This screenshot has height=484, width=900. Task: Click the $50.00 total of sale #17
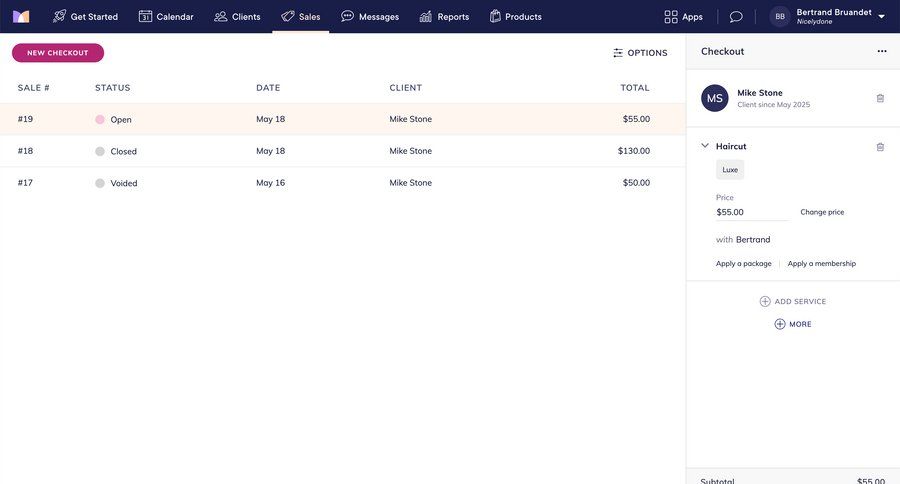point(637,183)
